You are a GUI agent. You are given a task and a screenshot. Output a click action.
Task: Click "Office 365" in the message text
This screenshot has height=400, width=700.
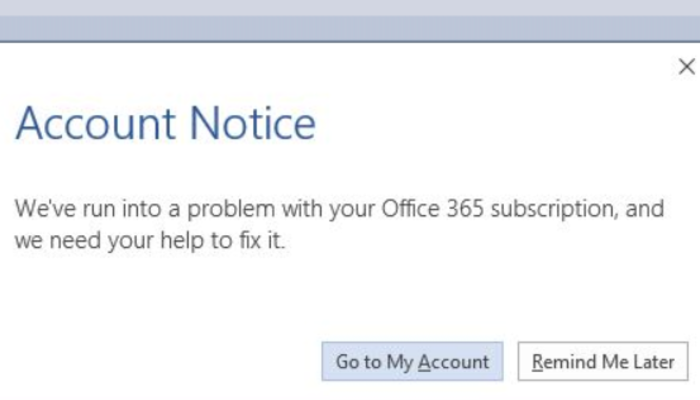[x=433, y=208]
